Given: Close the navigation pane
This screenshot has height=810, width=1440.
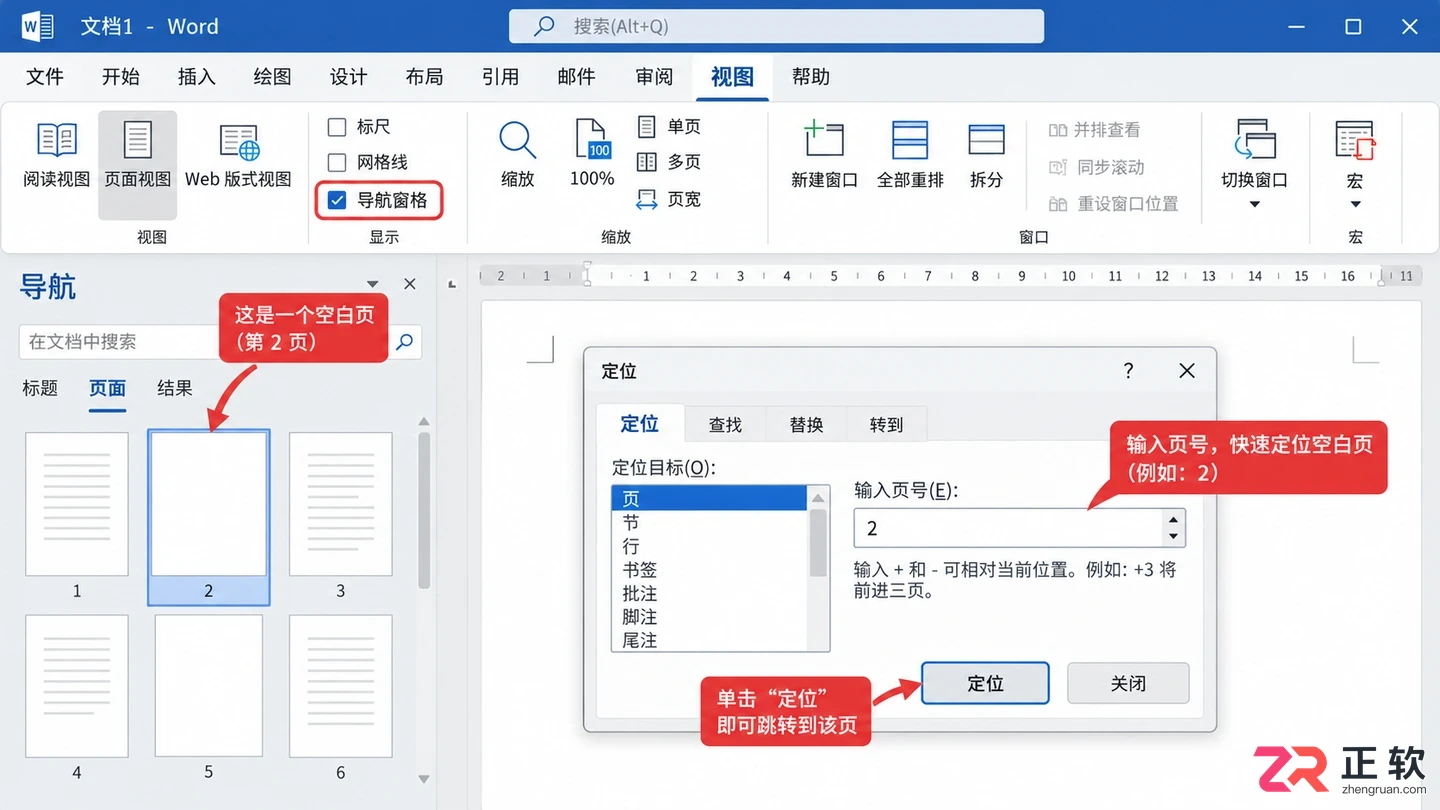Looking at the screenshot, I should (410, 284).
